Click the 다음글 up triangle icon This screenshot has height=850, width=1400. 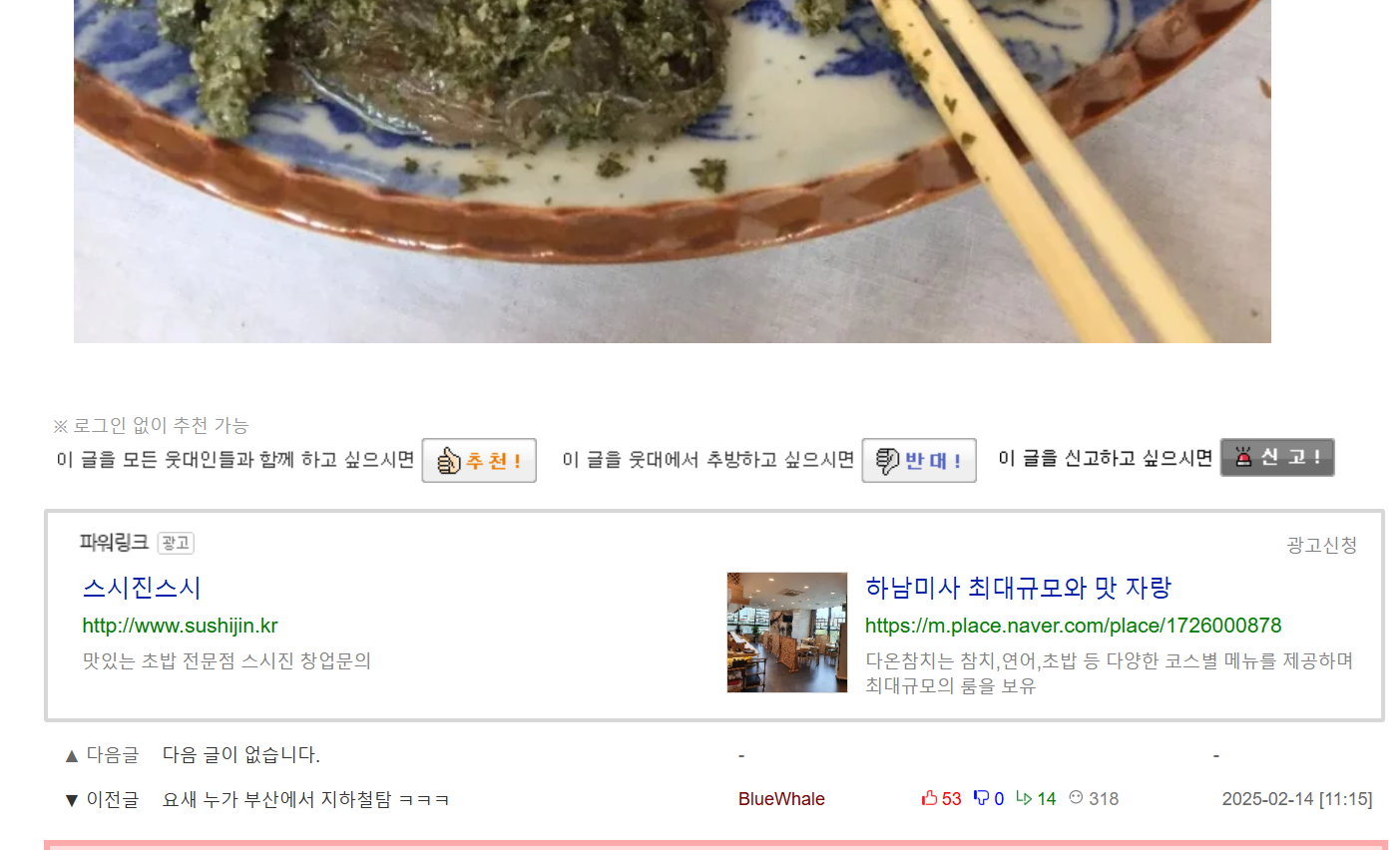tap(72, 756)
